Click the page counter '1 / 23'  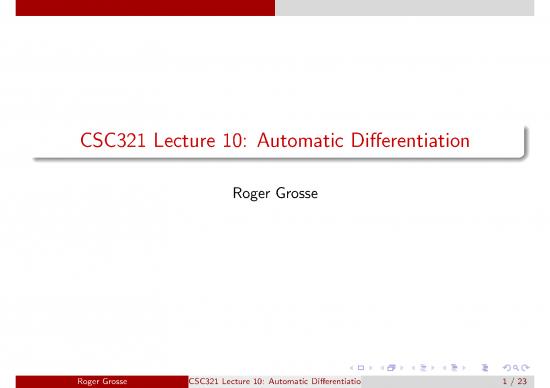tap(515, 381)
